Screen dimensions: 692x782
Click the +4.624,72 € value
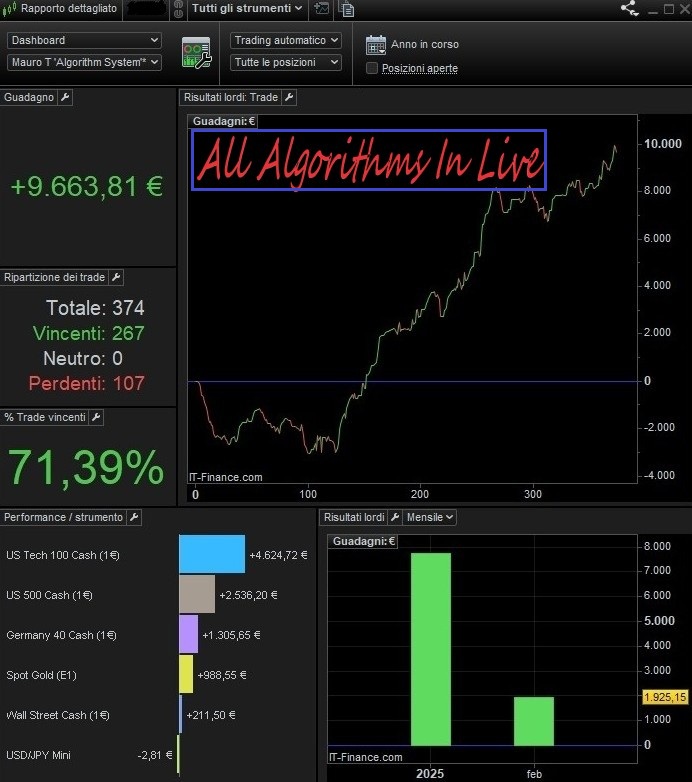coord(278,555)
